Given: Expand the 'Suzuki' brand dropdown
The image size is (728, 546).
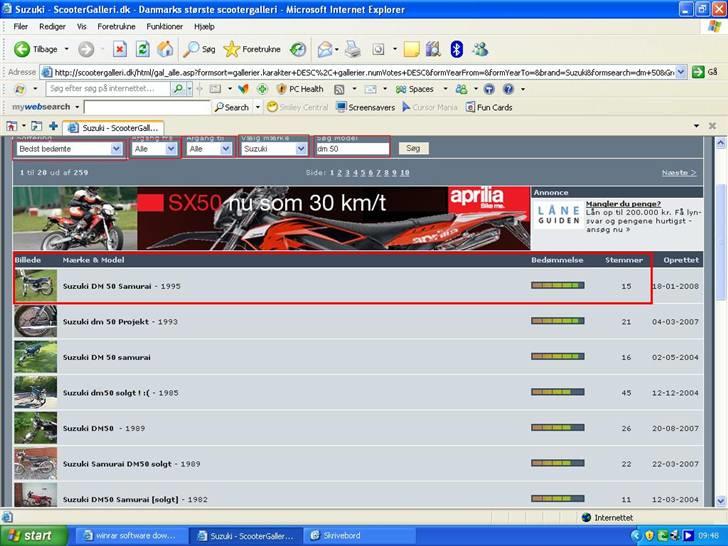Looking at the screenshot, I should tap(274, 148).
